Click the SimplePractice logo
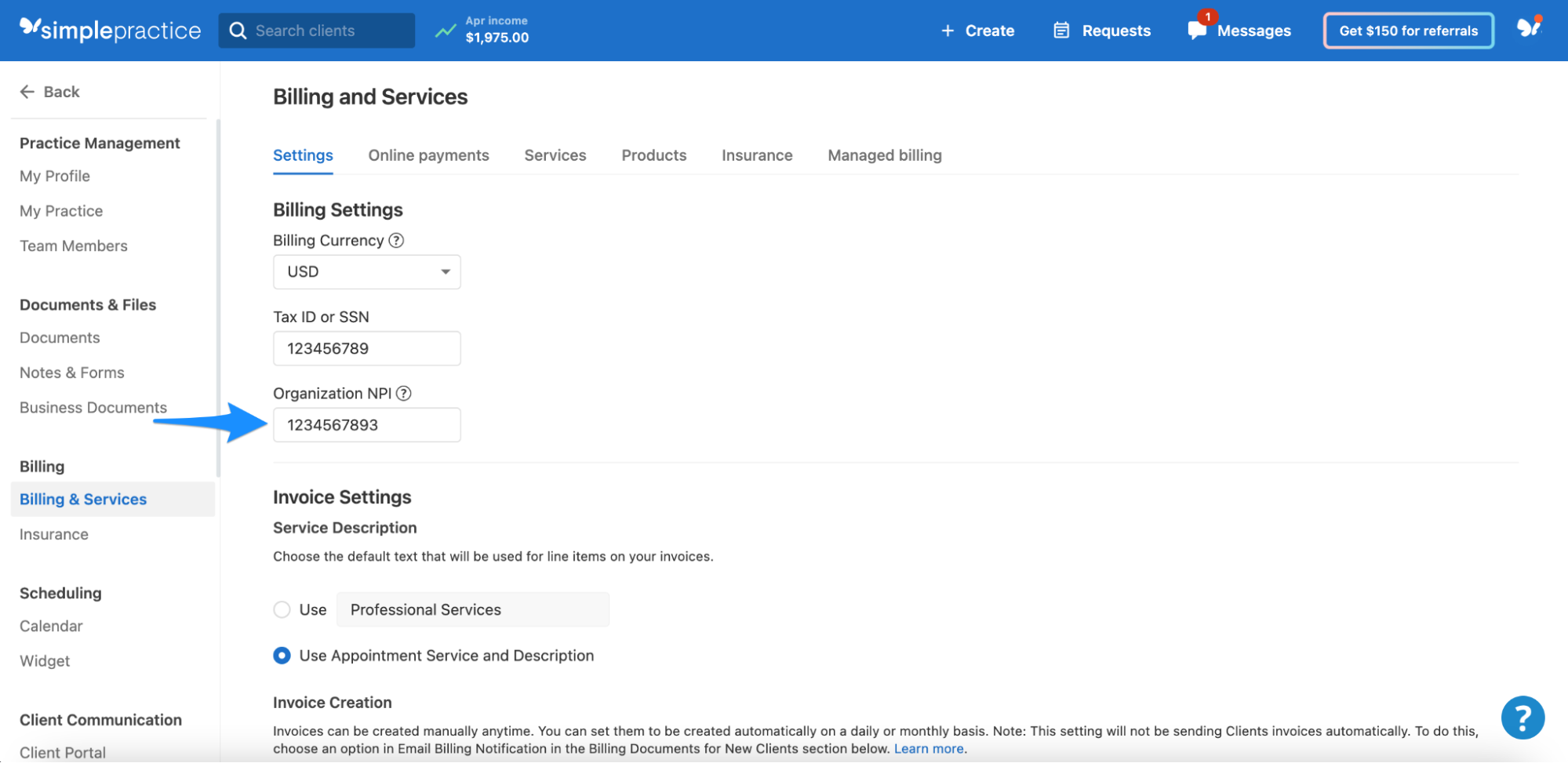This screenshot has height=763, width=1568. tap(110, 30)
